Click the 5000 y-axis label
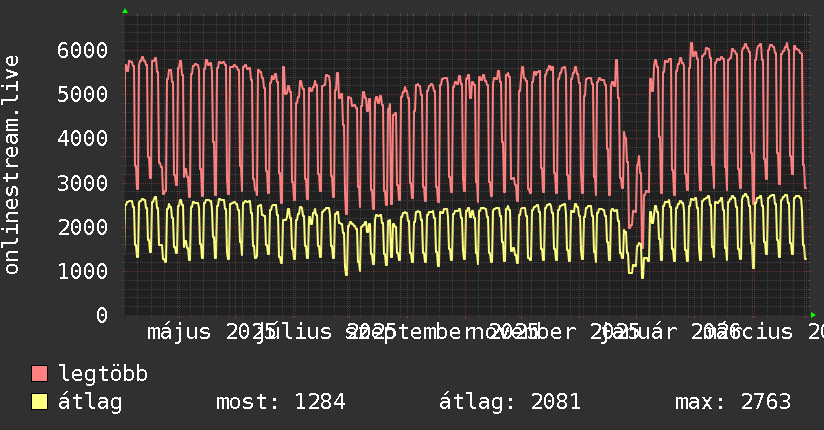824x430 pixels. click(83, 95)
